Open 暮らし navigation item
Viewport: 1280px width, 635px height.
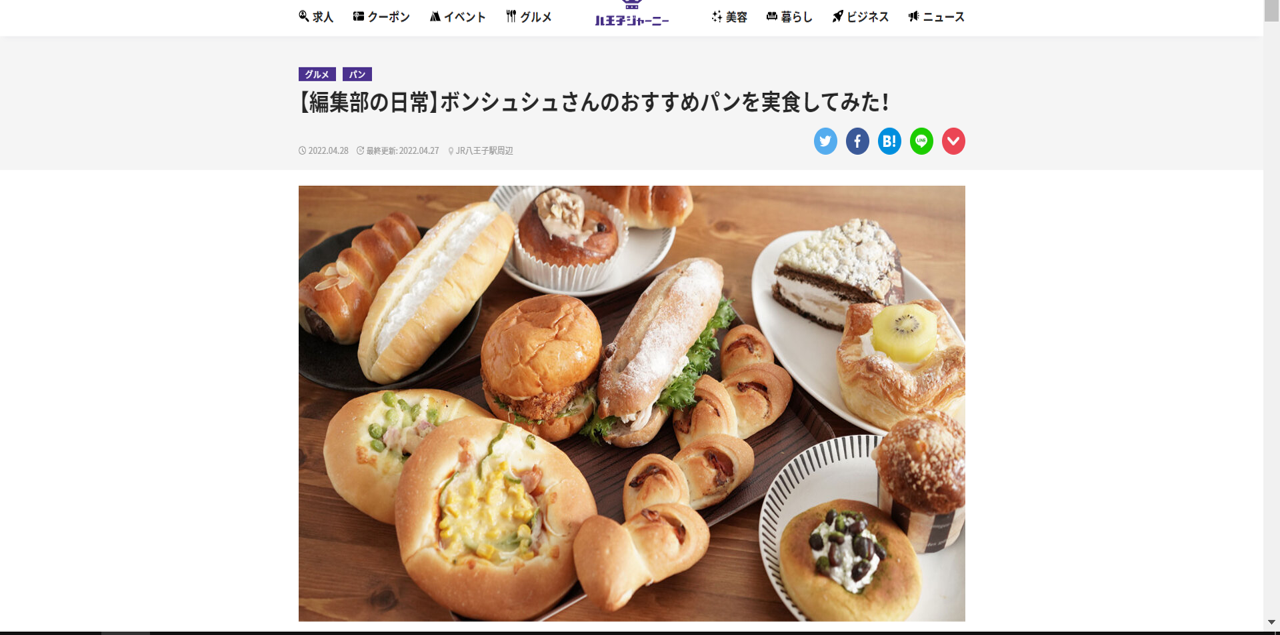point(789,17)
